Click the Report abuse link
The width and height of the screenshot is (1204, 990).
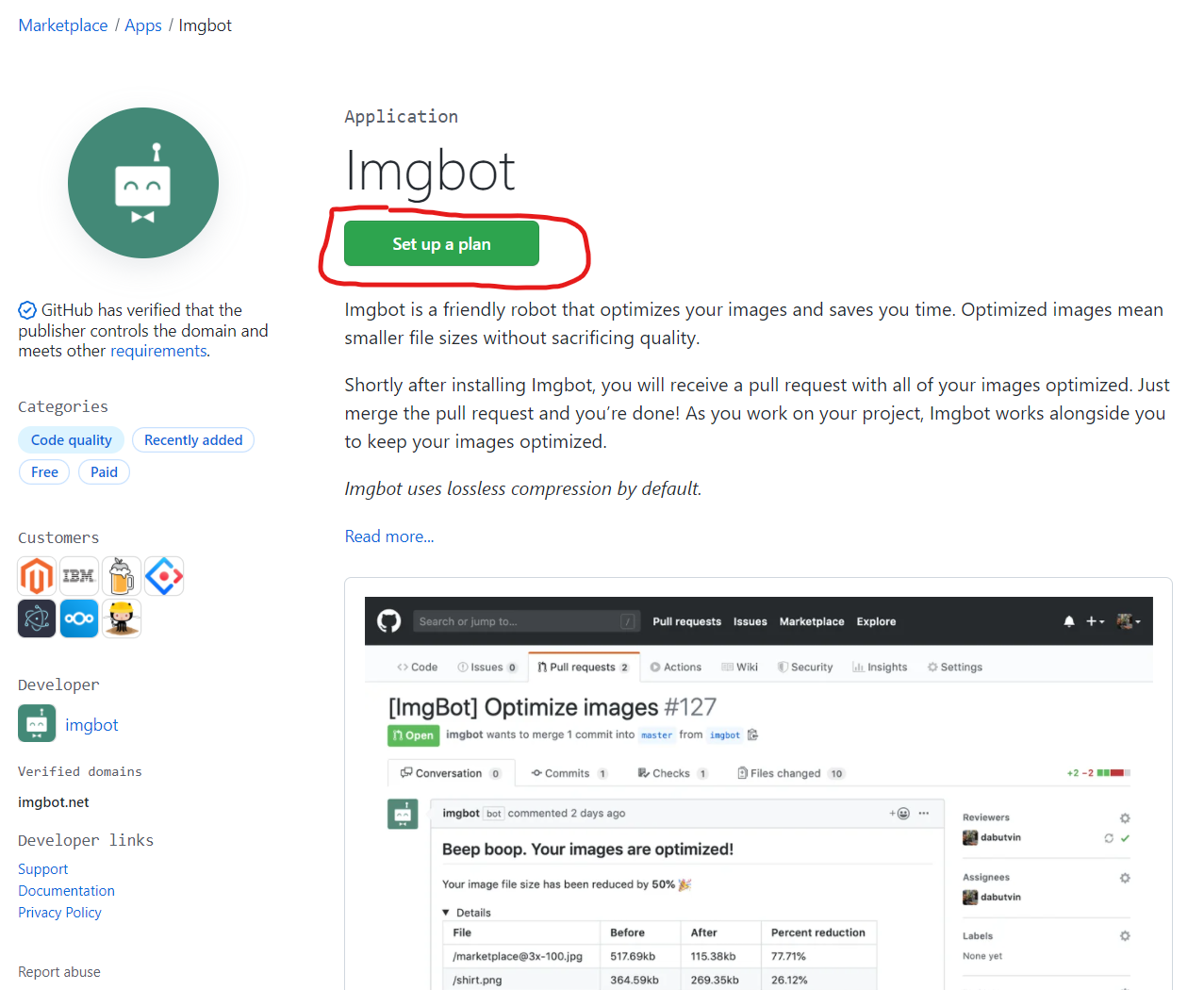click(x=58, y=972)
